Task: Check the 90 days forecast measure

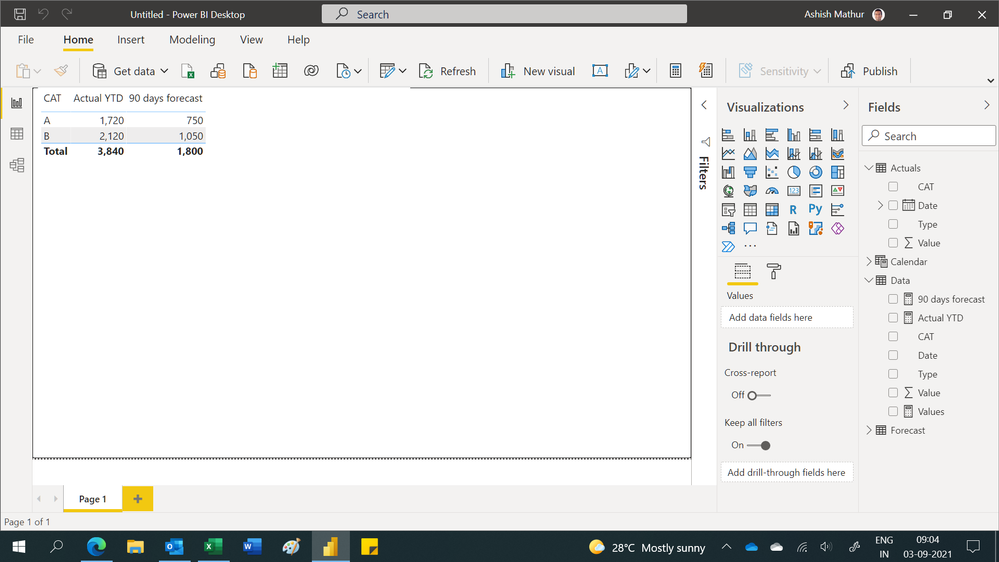Action: tap(893, 299)
